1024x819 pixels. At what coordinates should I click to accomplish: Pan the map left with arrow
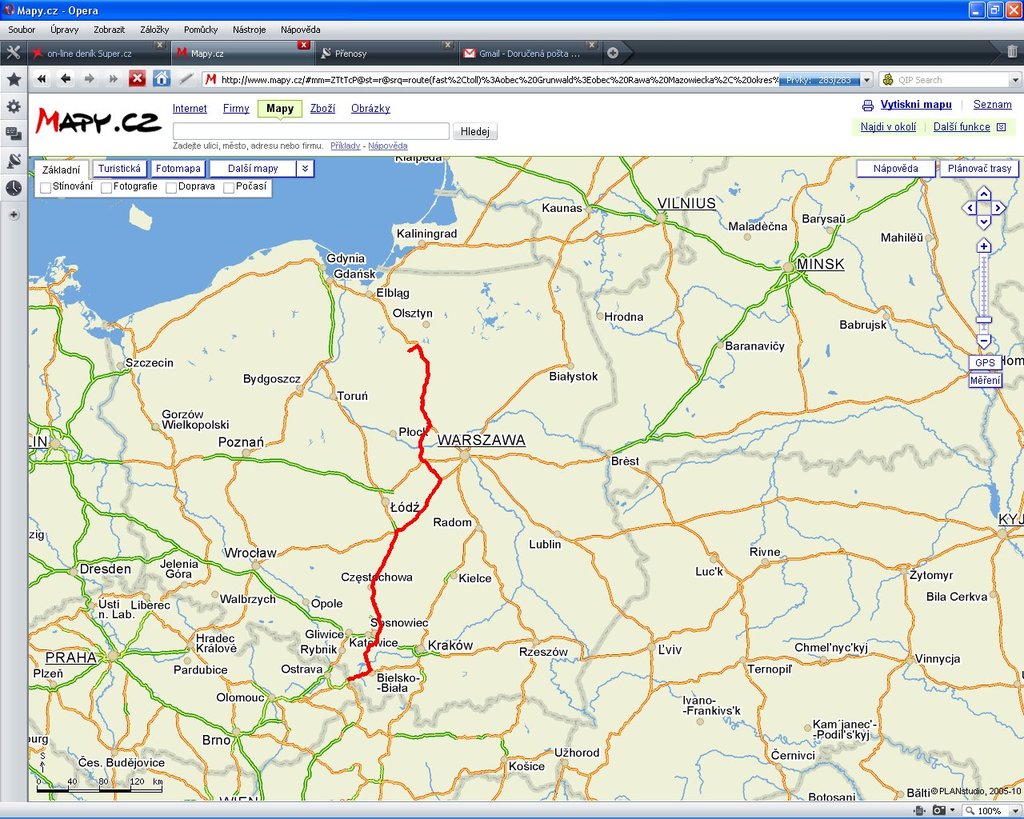click(x=970, y=208)
